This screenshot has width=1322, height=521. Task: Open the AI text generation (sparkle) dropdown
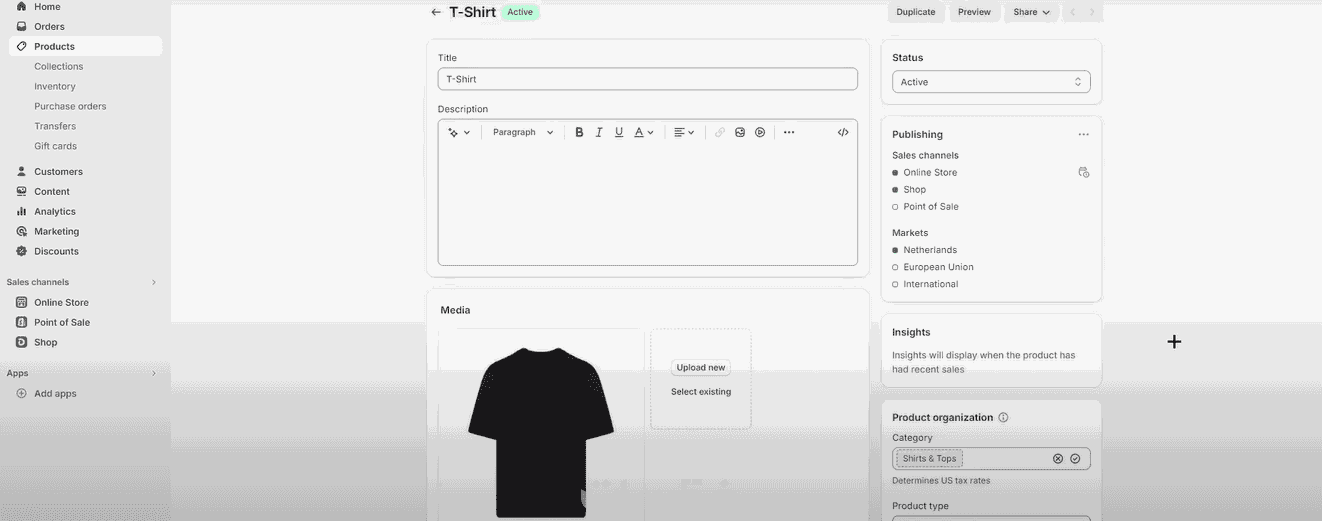click(x=459, y=132)
